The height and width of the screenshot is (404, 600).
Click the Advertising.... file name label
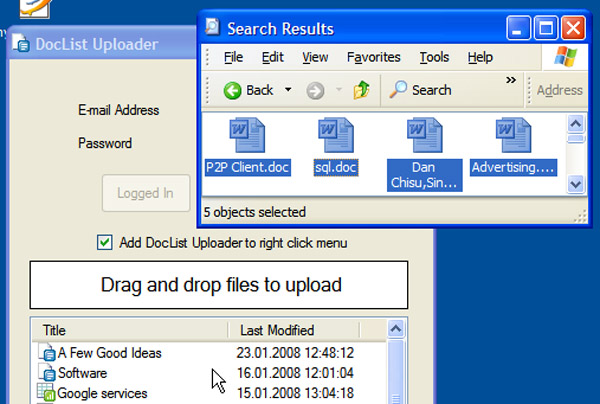click(x=513, y=168)
